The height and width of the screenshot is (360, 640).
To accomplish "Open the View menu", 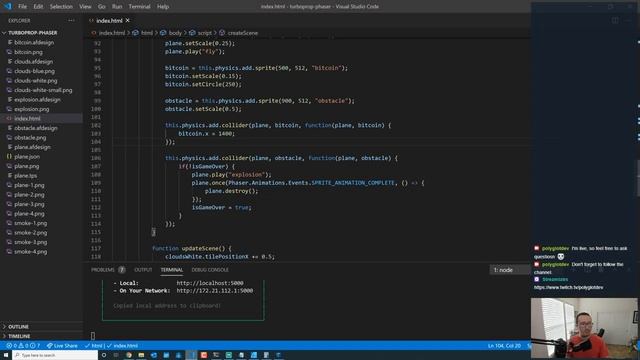I will pyautogui.click(x=85, y=7).
